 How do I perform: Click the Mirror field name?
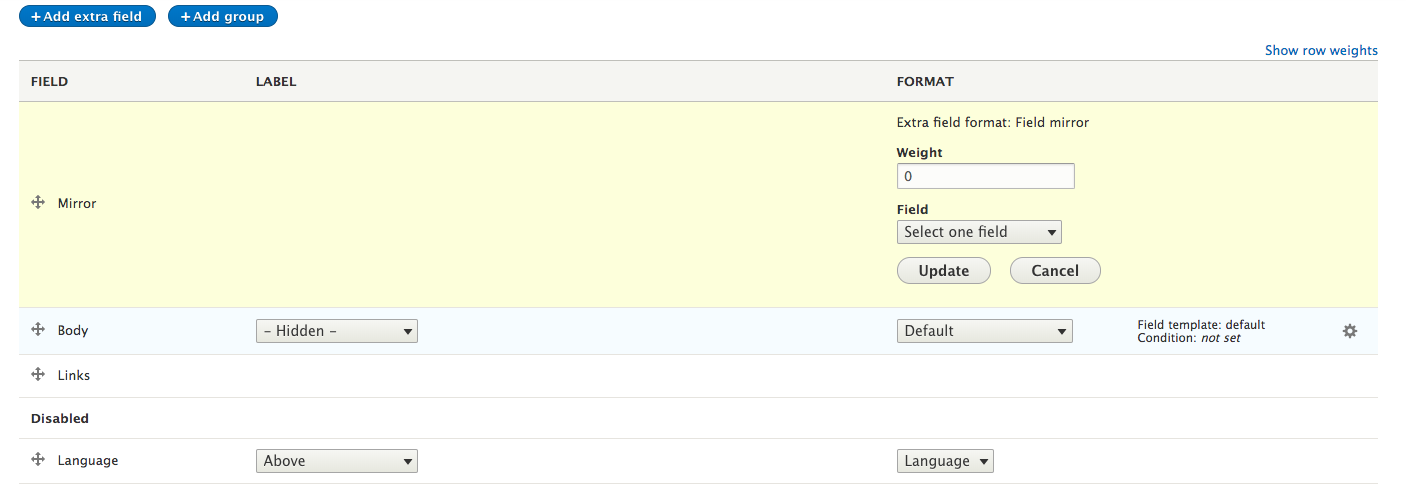tap(77, 203)
